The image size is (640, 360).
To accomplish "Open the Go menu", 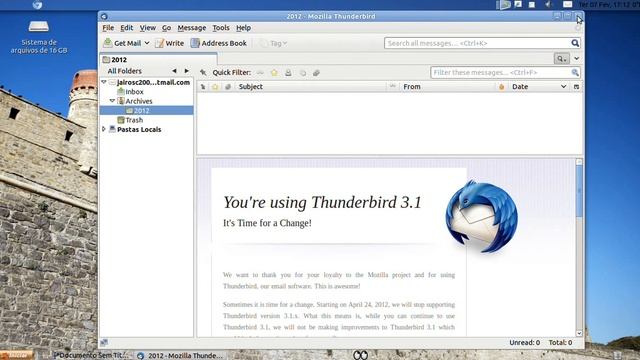I will (x=166, y=28).
